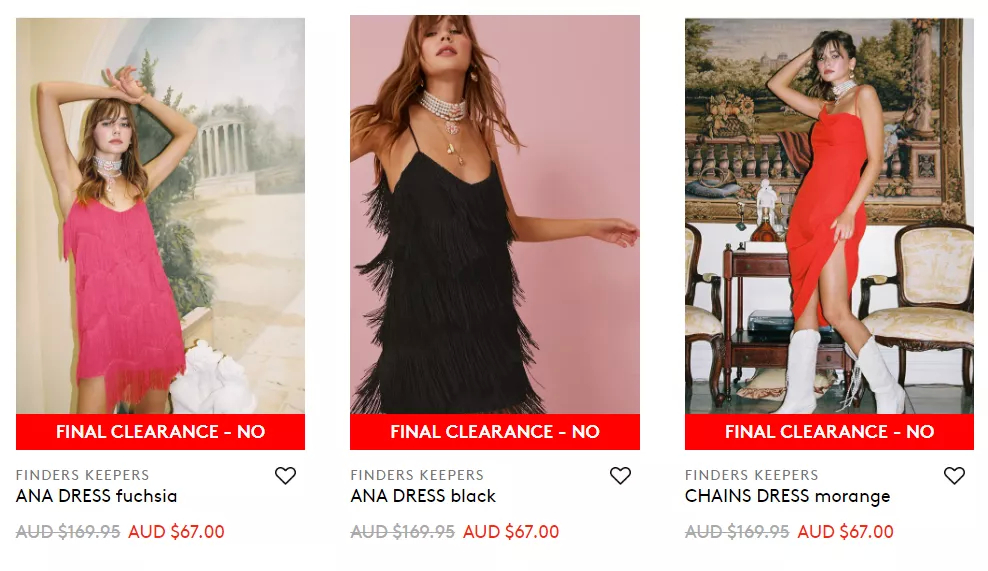Click AUD $67.00 sale price of morange dress
Viewport: 988px width, 571px height.
coord(846,532)
